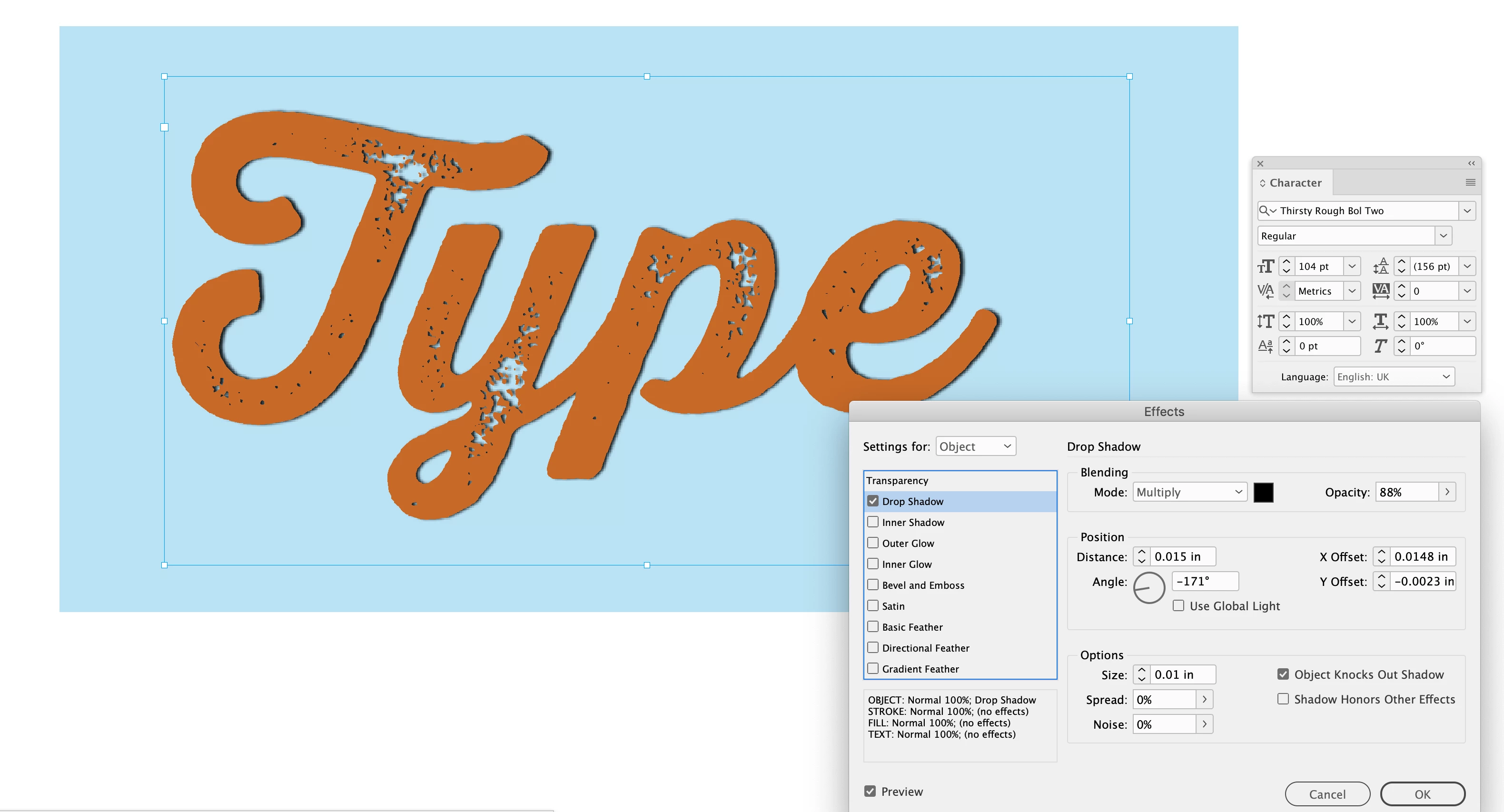Enable the Inner Shadow effect checkbox

[873, 522]
